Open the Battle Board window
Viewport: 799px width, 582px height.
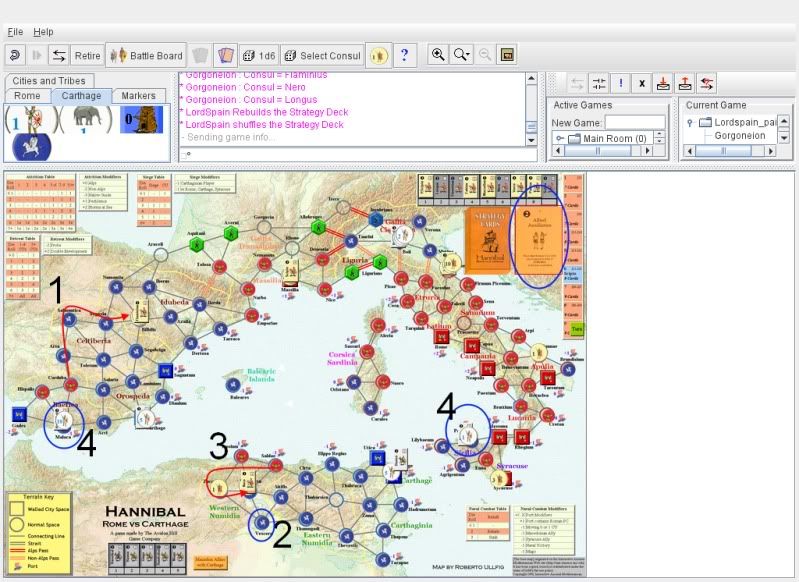(x=146, y=56)
